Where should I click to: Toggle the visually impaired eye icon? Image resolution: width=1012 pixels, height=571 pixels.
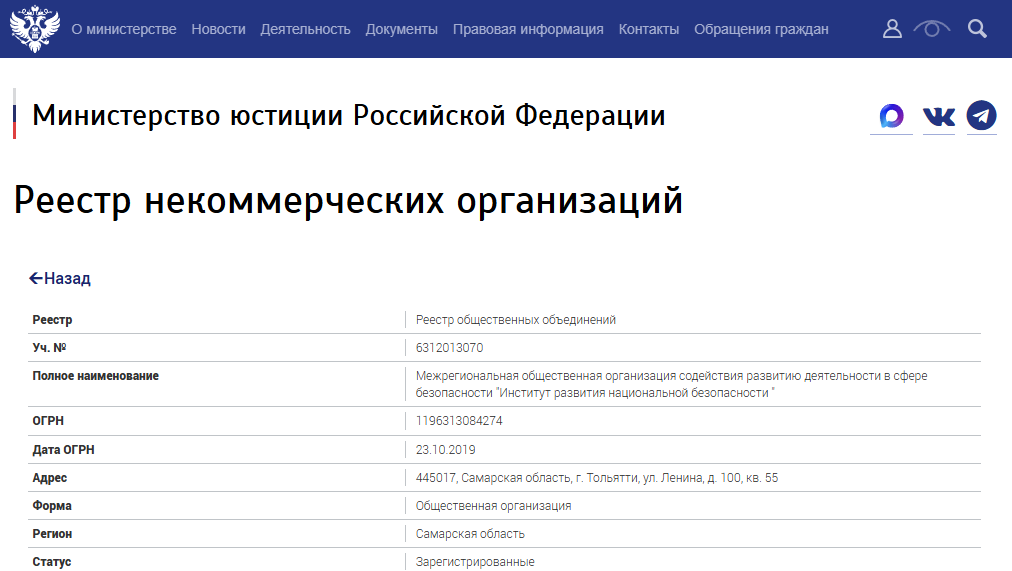pyautogui.click(x=931, y=29)
